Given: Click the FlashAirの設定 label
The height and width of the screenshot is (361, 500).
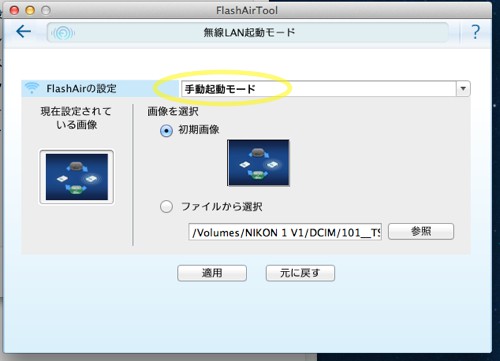Looking at the screenshot, I should coord(81,89).
